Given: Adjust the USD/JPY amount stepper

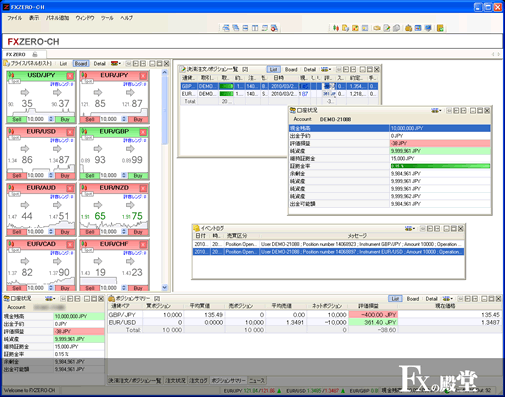Looking at the screenshot, I should (51, 119).
